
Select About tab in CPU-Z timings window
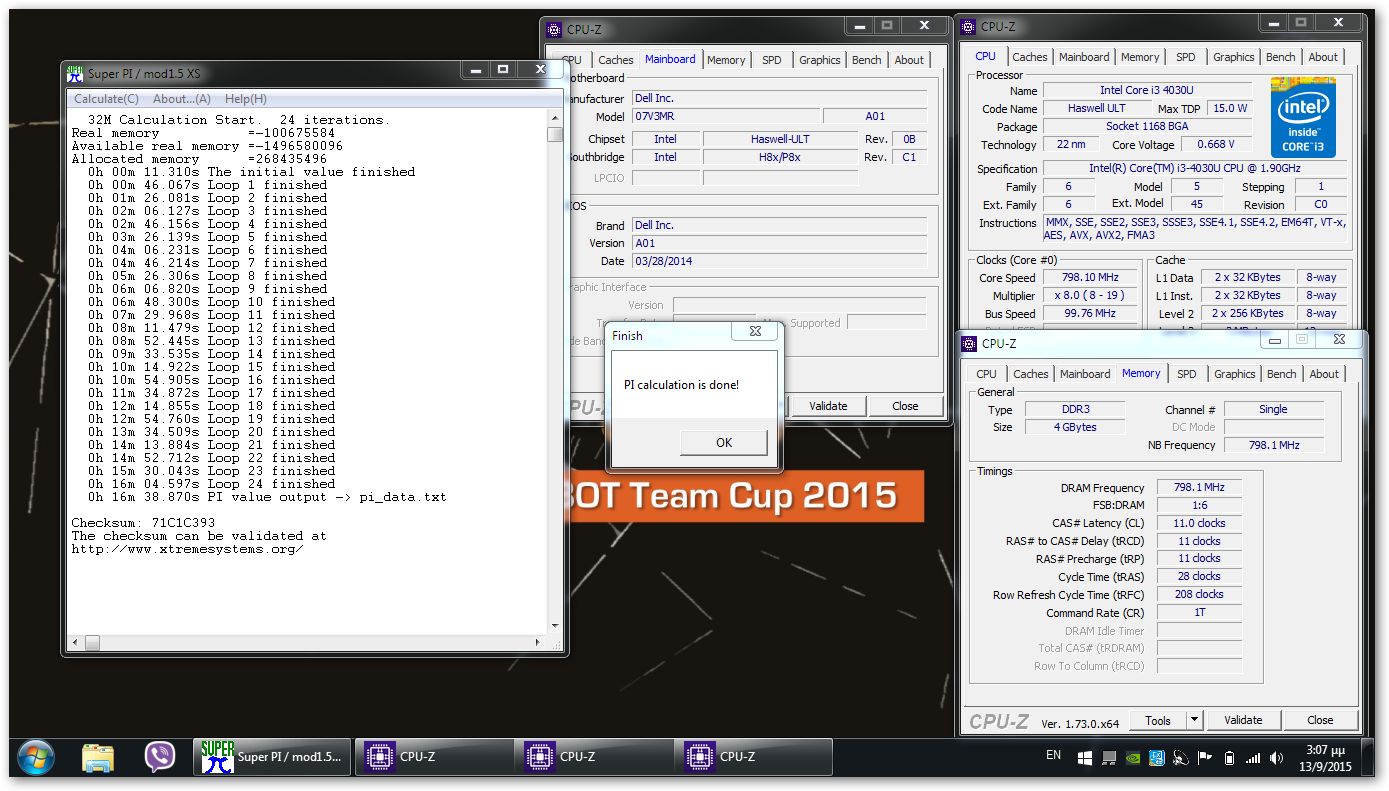[1324, 374]
